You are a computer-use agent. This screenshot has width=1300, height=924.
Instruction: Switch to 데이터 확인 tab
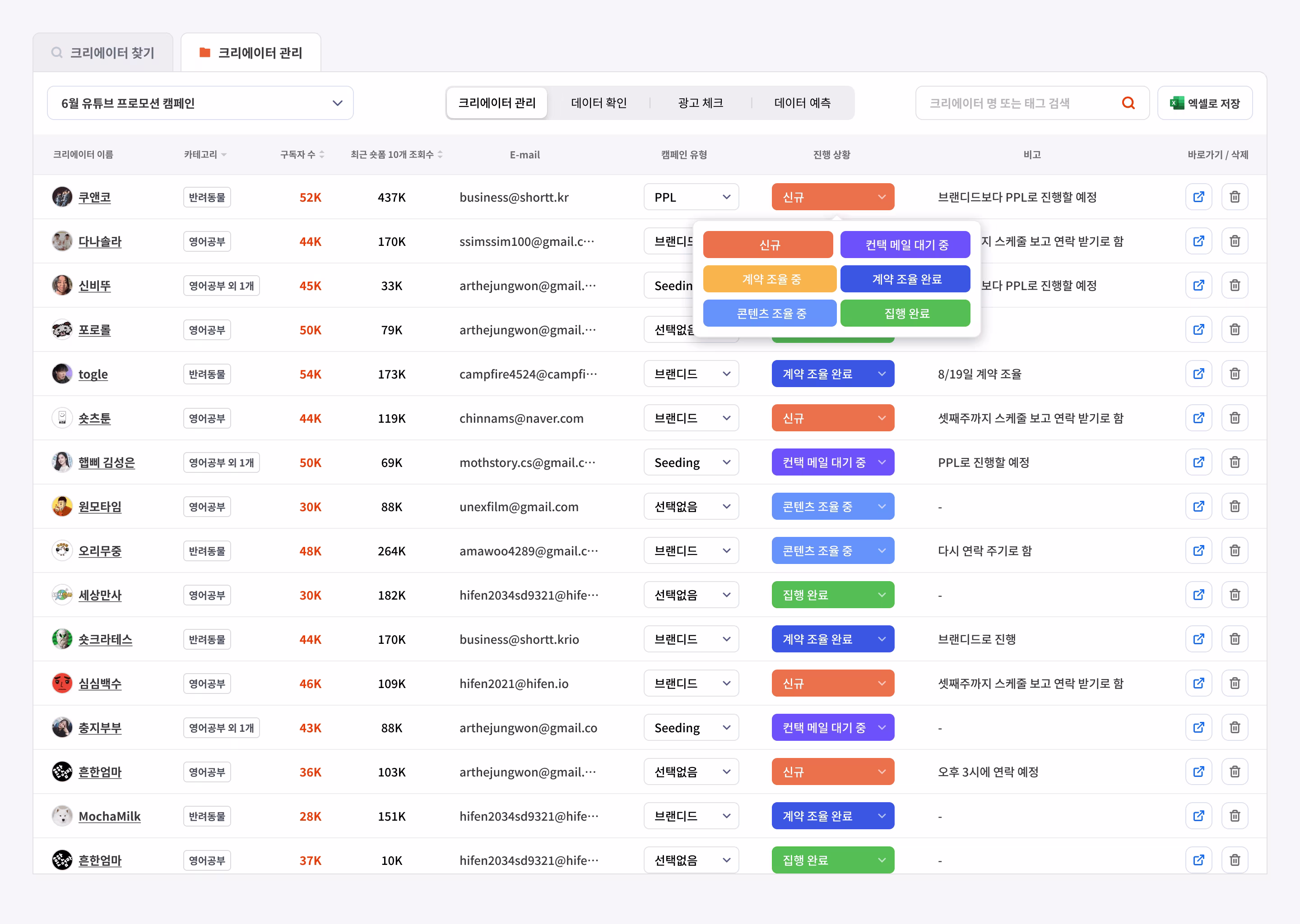(598, 103)
